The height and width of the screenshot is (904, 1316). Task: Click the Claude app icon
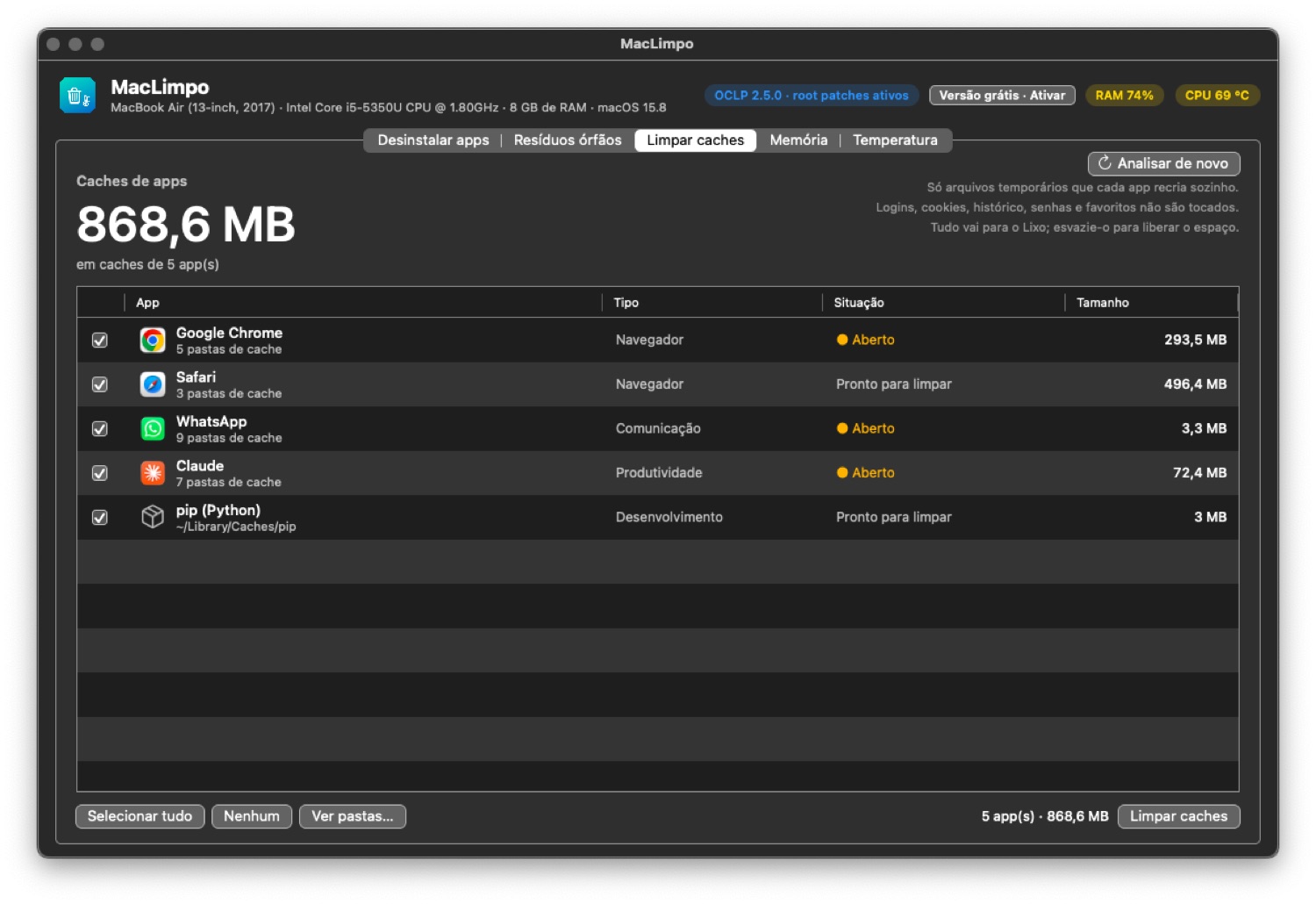153,473
